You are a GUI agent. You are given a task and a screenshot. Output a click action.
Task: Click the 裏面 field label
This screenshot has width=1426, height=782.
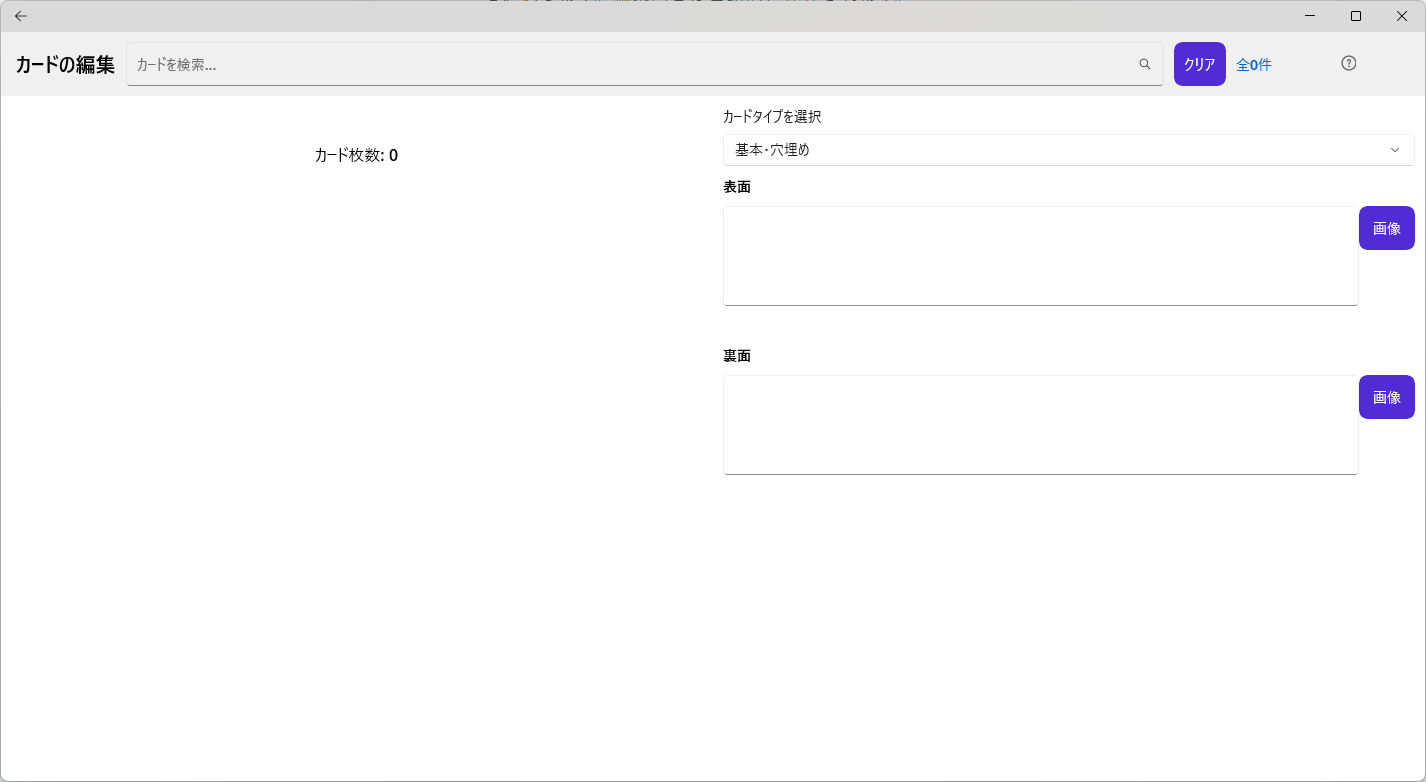click(737, 356)
